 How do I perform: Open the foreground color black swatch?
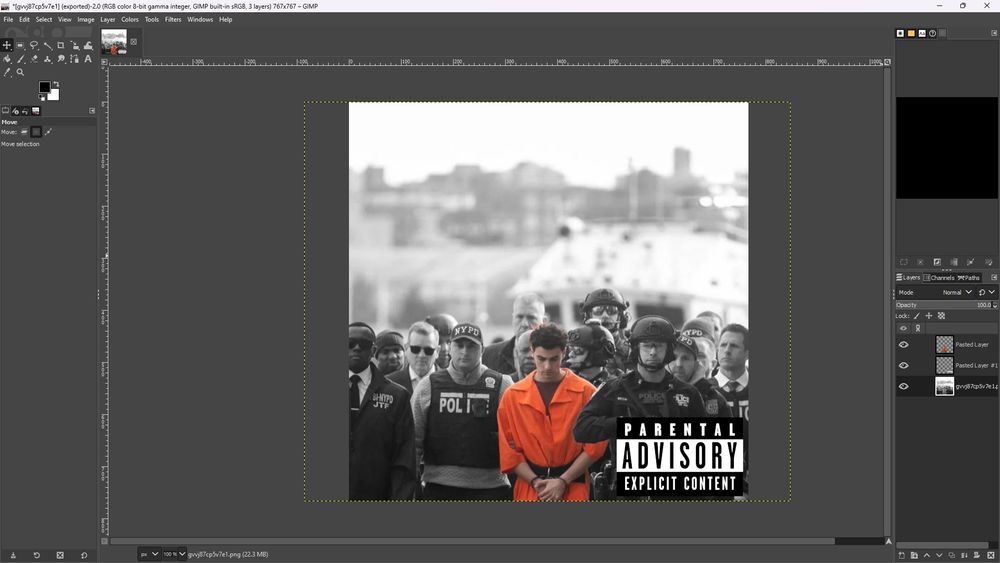[x=44, y=87]
